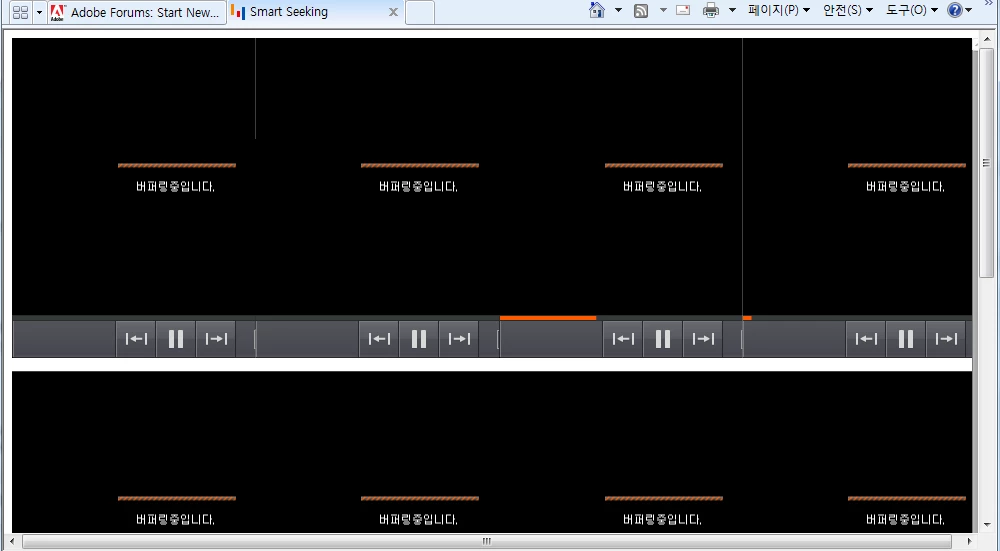This screenshot has height=551, width=1000.
Task: Open the Quick Tabs grid view
Action: [x=20, y=12]
